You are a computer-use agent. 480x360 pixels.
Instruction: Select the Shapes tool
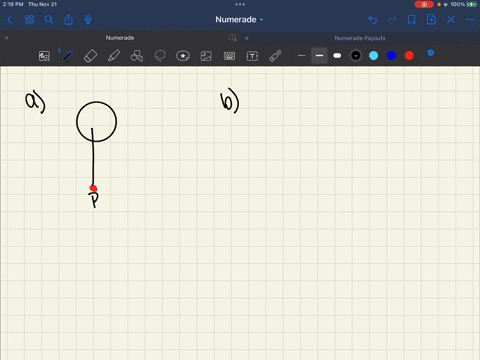point(137,56)
